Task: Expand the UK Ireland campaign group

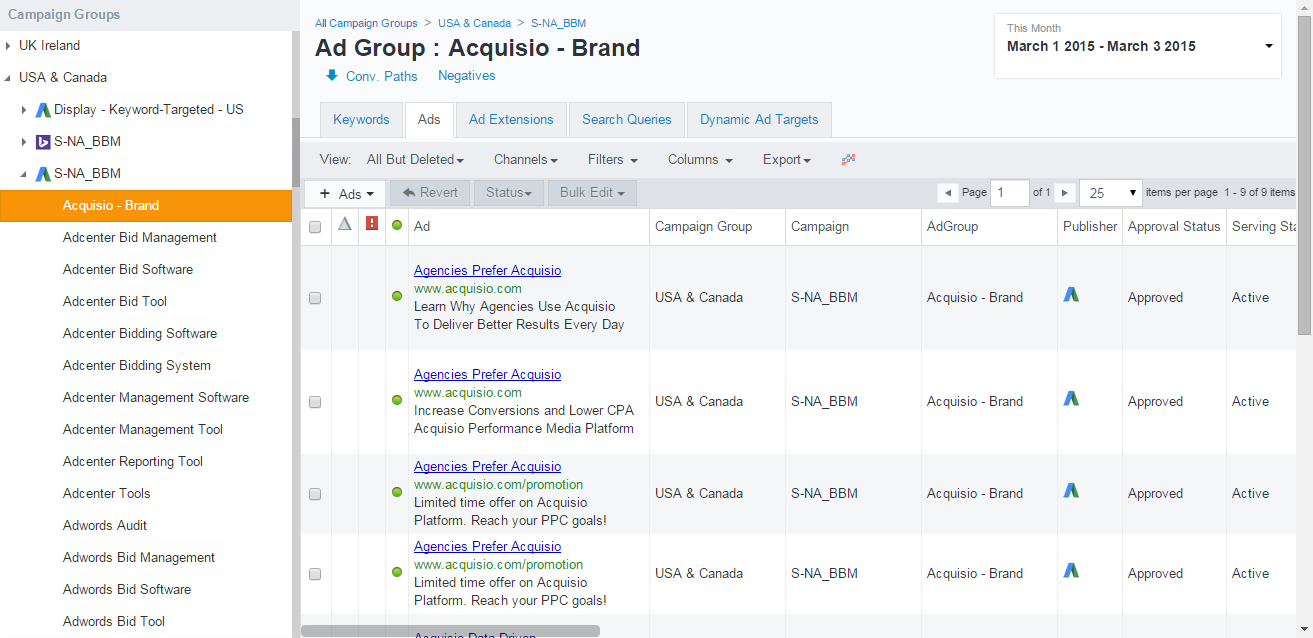Action: coord(8,46)
